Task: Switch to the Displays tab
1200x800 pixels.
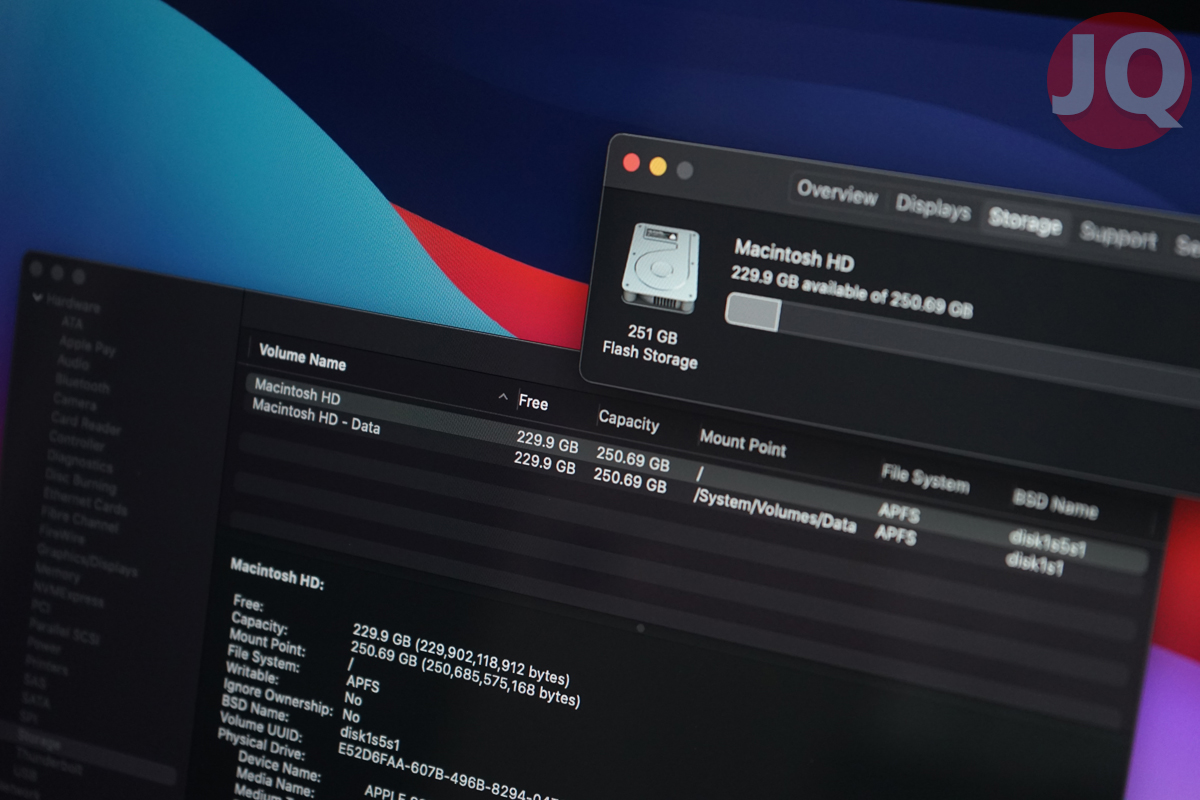Action: click(x=933, y=209)
